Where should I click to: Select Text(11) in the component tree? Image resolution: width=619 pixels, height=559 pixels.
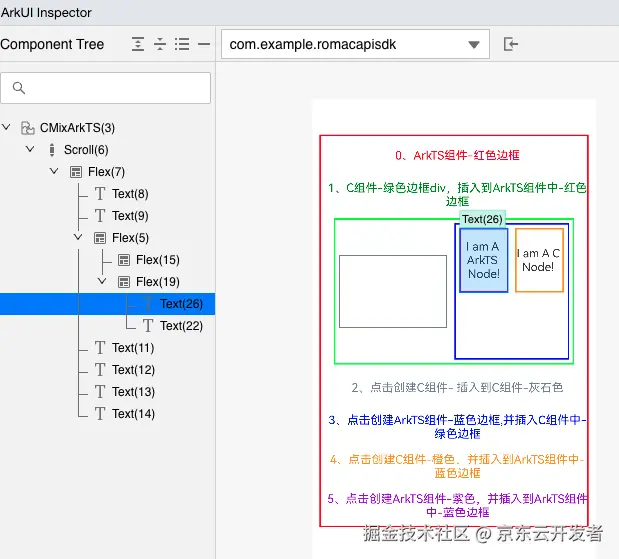click(x=133, y=348)
